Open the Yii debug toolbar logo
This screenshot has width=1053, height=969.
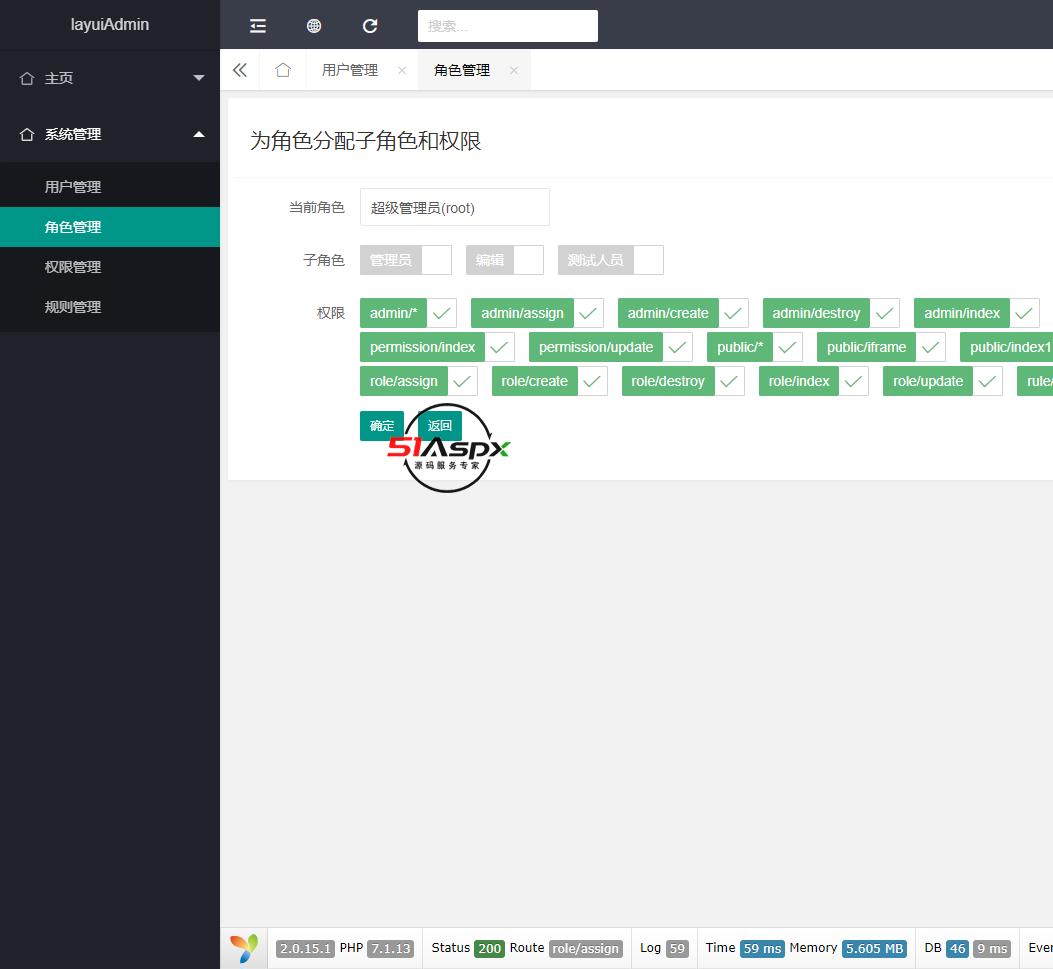244,948
